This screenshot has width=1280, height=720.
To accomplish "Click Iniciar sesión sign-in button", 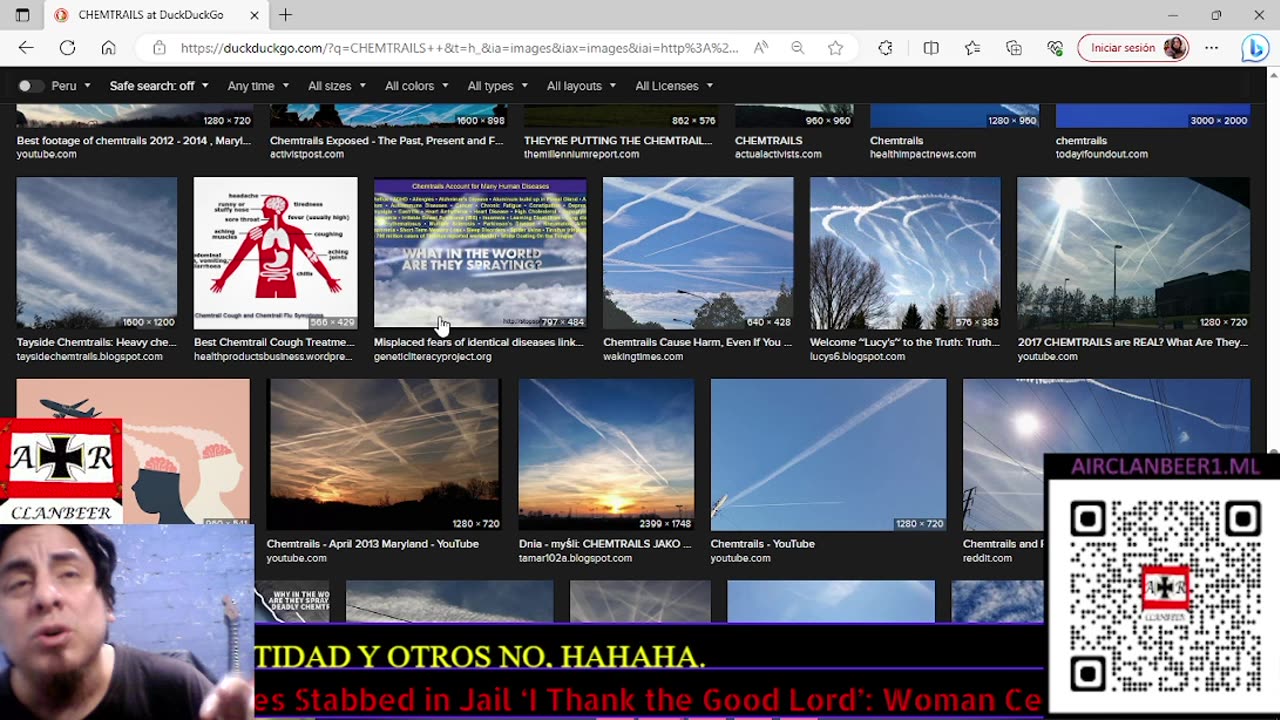I will point(1134,48).
